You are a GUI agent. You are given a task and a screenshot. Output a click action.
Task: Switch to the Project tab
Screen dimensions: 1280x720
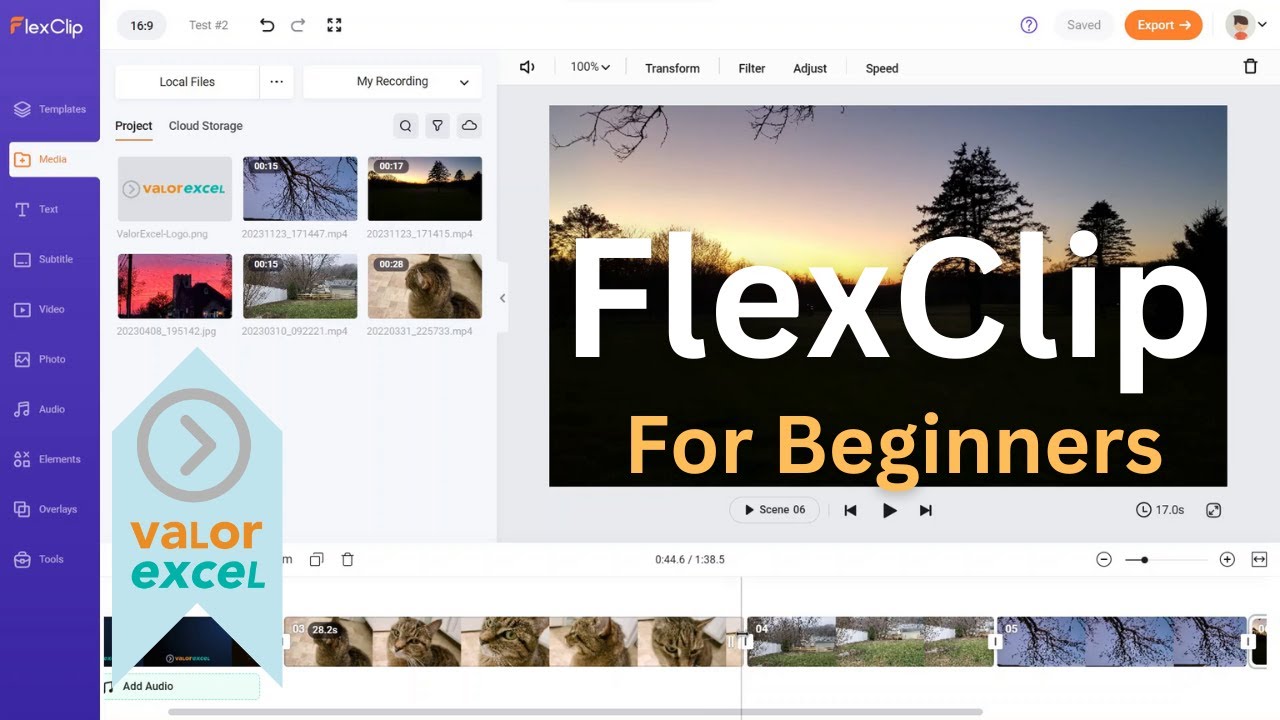[134, 126]
